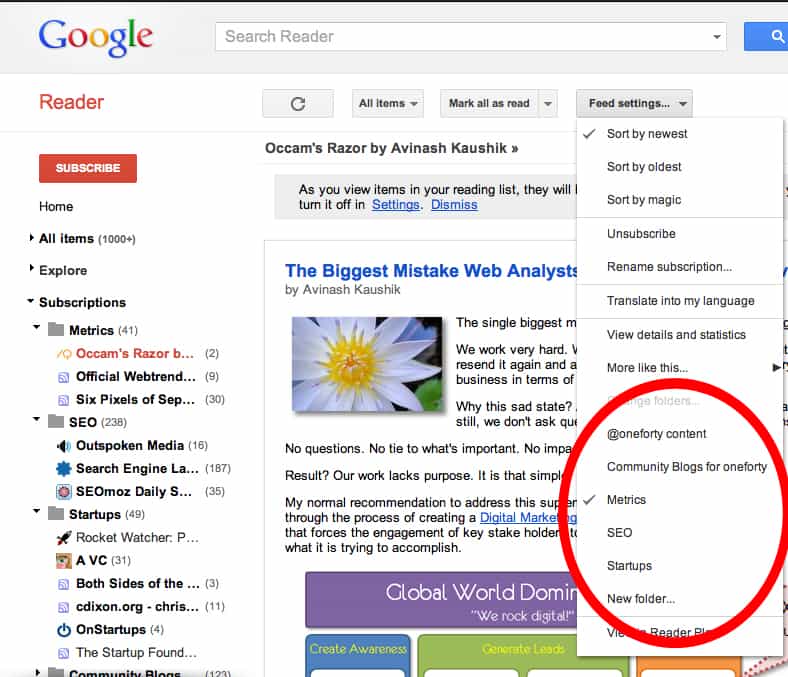Collapse the Startups folder arrow
The width and height of the screenshot is (788, 677).
pos(36,511)
